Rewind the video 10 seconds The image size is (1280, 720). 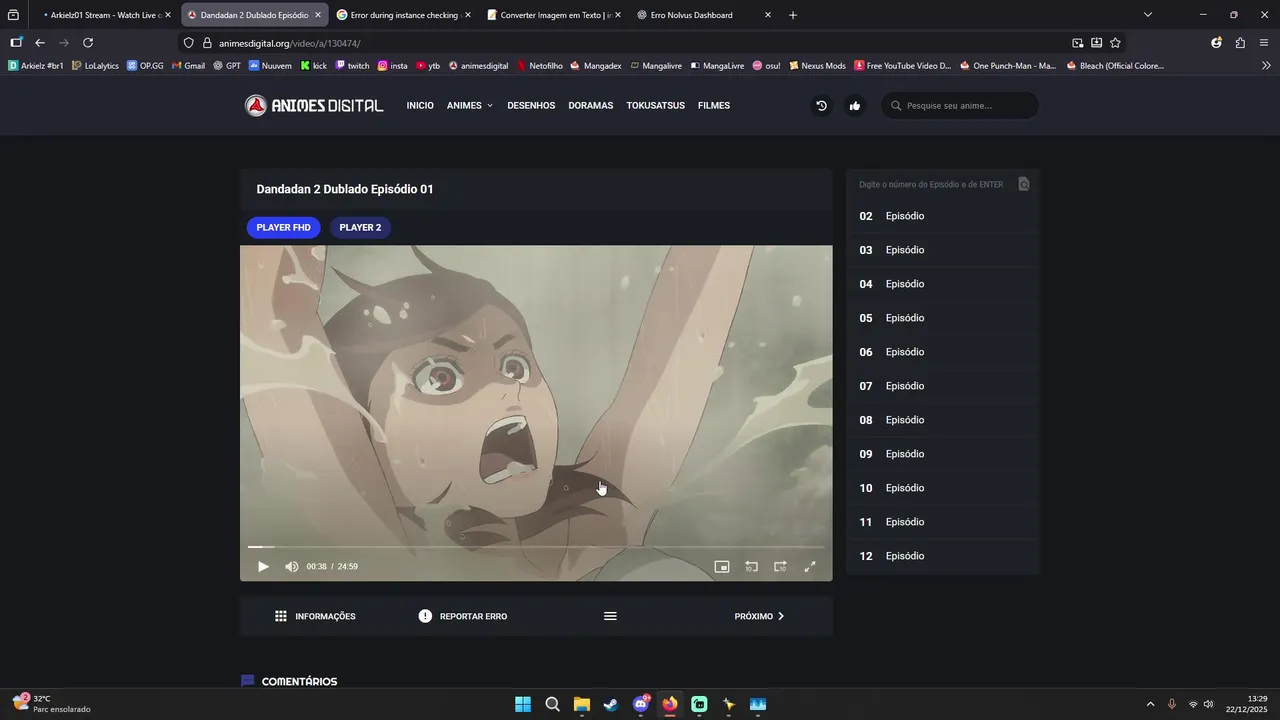[x=751, y=567]
